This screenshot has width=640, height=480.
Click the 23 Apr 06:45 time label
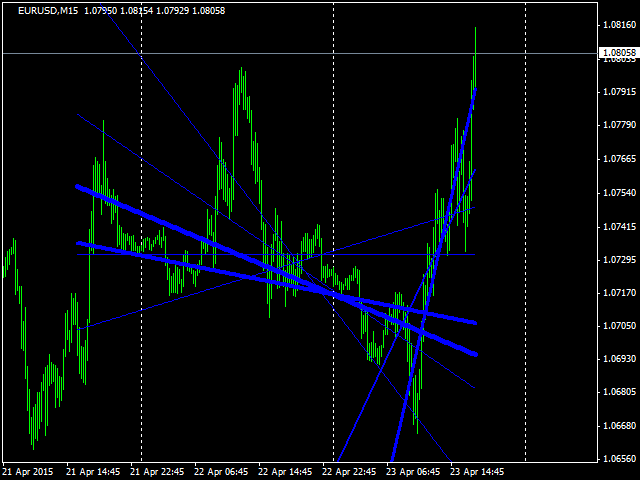418,471
